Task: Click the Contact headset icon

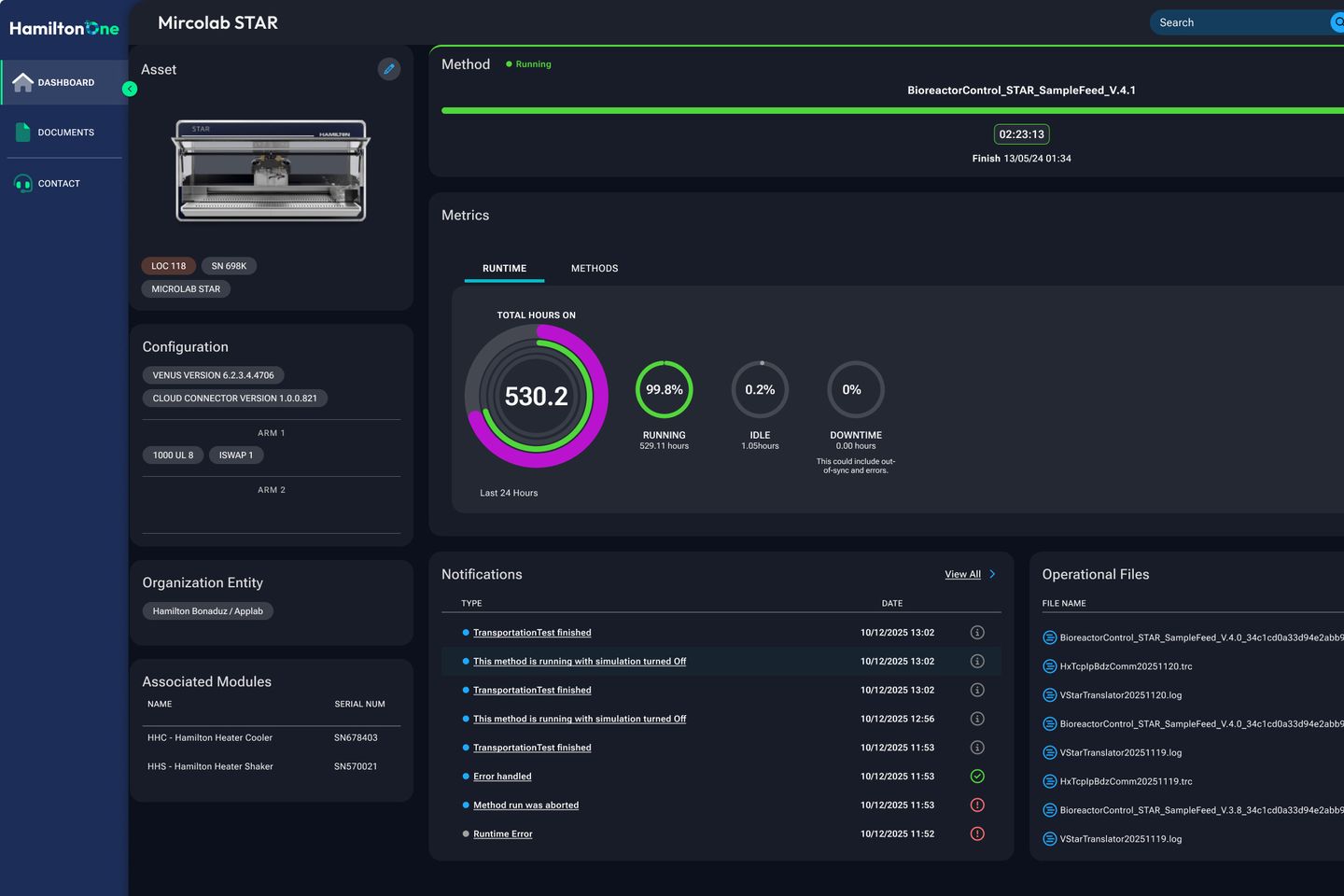Action: pos(23,184)
